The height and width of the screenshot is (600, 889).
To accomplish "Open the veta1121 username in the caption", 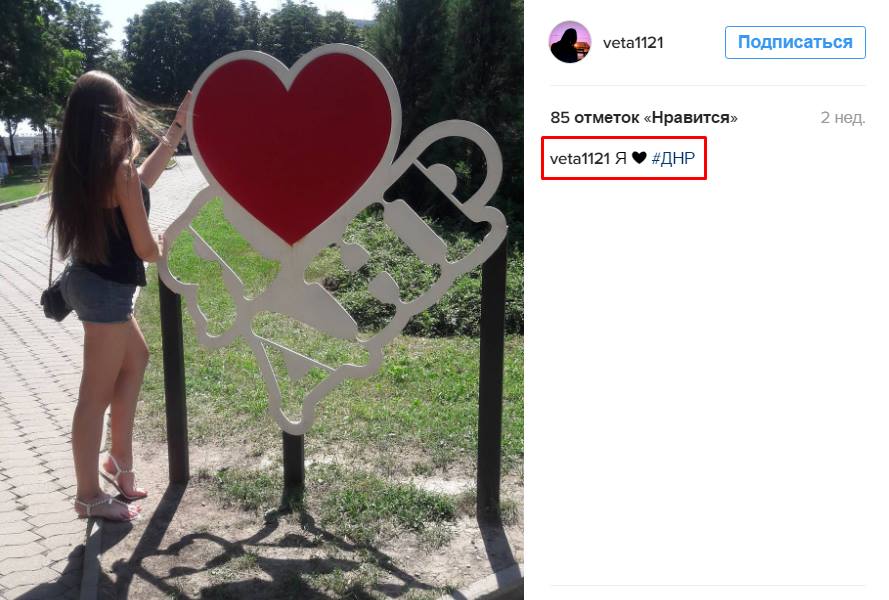I will tap(579, 158).
